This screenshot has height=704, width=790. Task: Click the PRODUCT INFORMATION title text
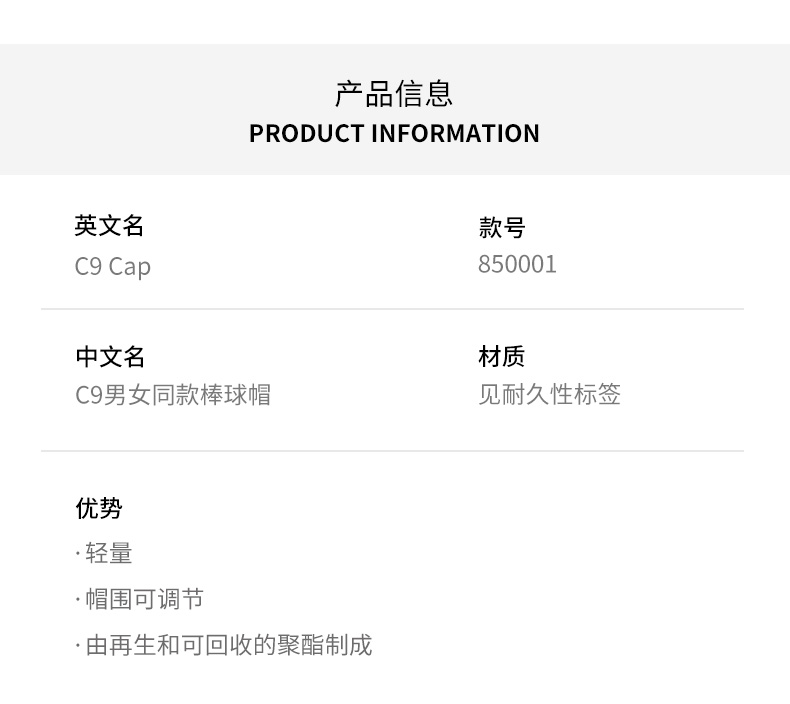tap(394, 133)
